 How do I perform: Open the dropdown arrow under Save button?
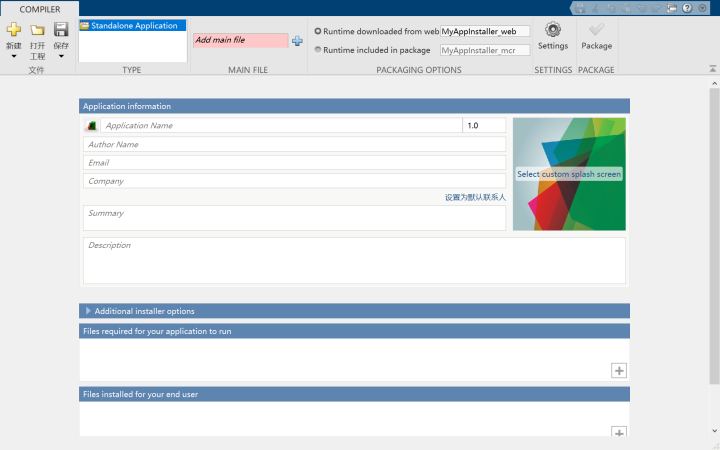click(x=61, y=56)
